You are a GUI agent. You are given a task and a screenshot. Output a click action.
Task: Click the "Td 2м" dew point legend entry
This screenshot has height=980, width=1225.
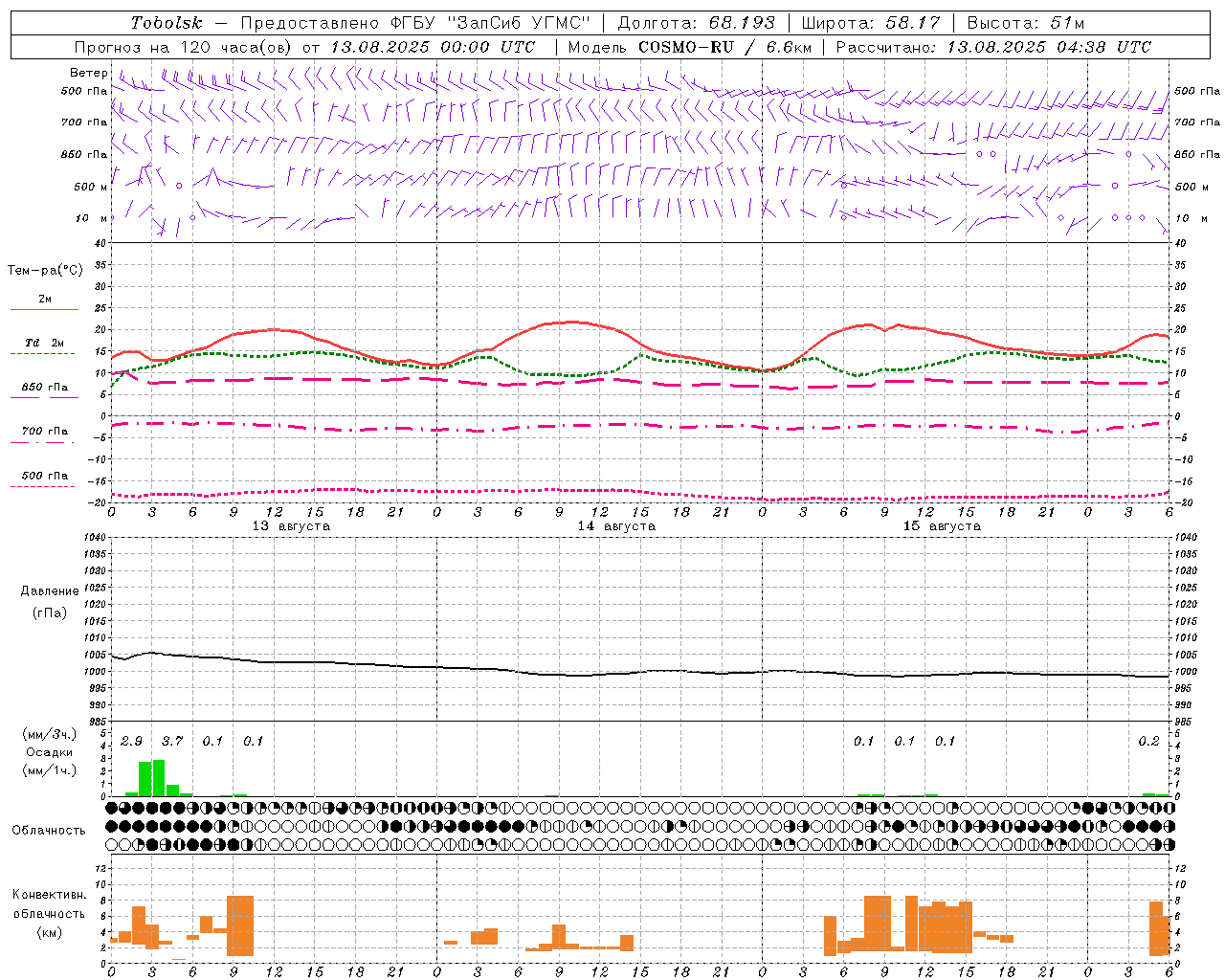click(x=45, y=343)
